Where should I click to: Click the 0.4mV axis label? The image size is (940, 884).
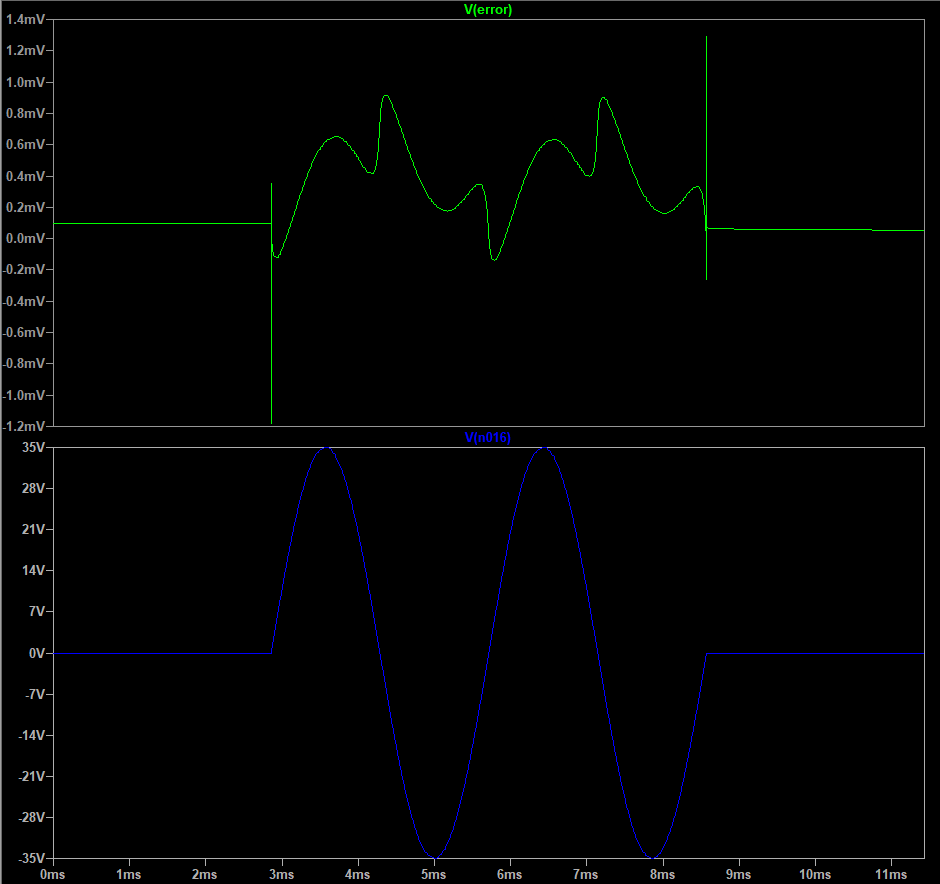click(x=25, y=176)
